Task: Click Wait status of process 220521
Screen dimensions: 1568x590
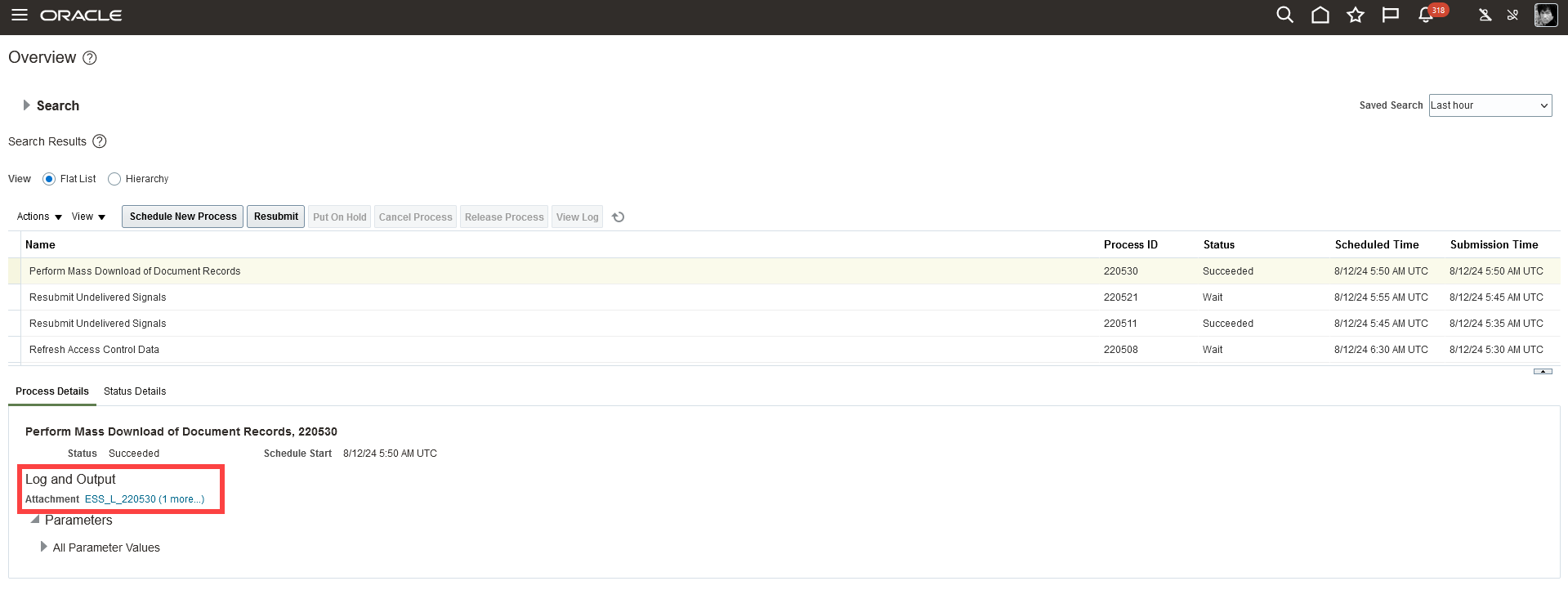Action: click(x=1213, y=297)
